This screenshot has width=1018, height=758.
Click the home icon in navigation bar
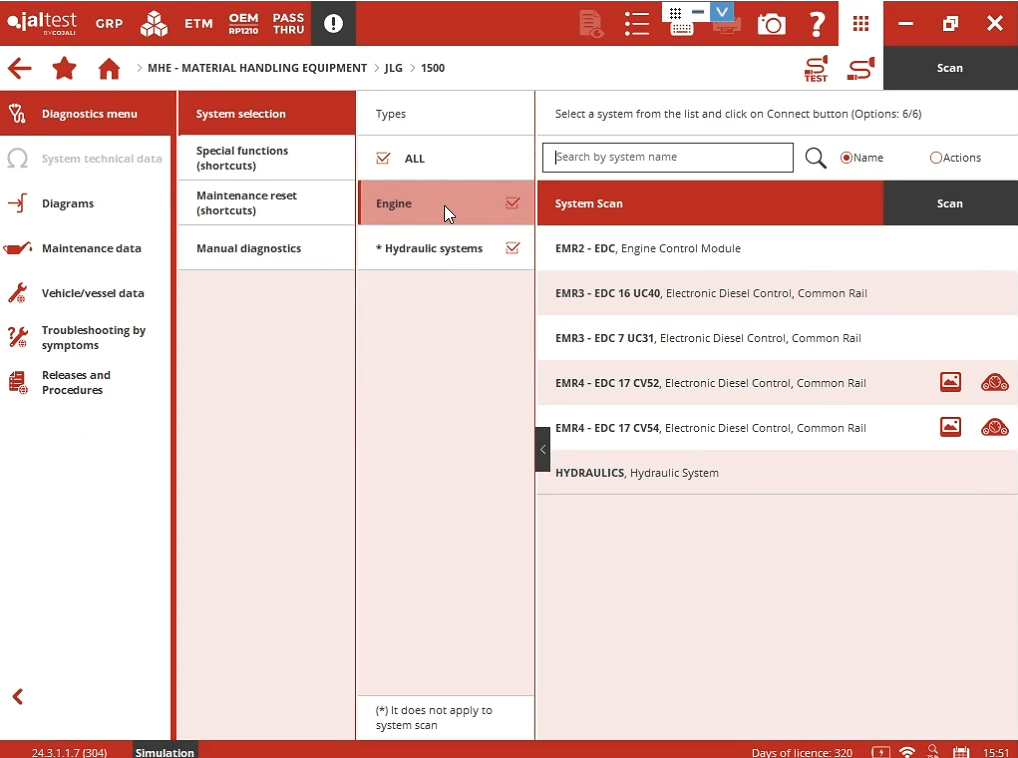(x=109, y=69)
